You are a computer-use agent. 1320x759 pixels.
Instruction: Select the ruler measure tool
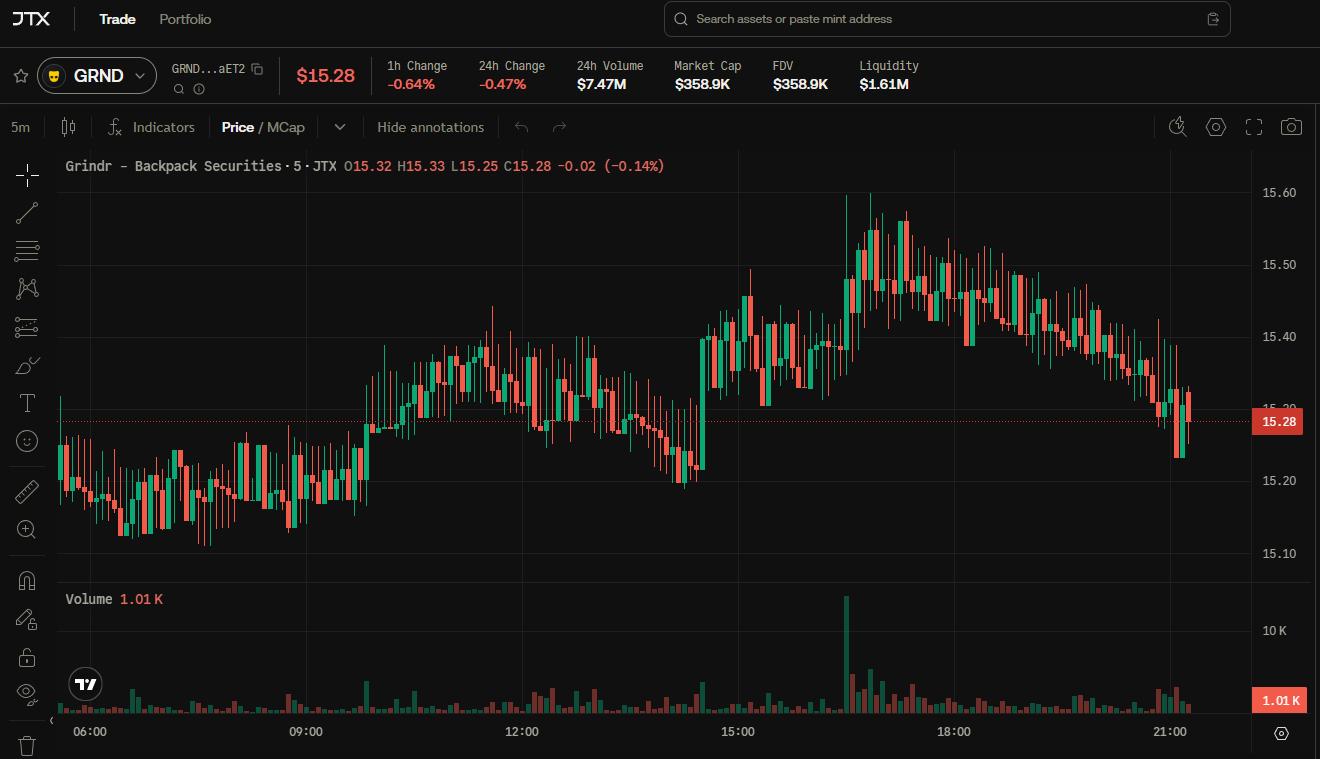pos(27,492)
